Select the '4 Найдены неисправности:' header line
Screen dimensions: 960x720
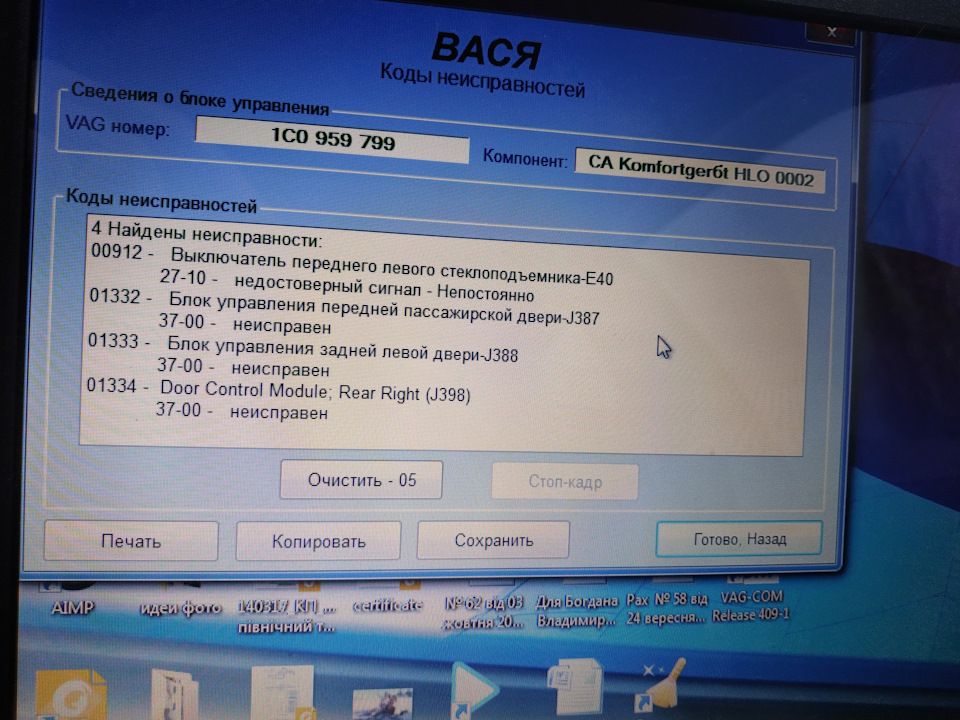(206, 233)
